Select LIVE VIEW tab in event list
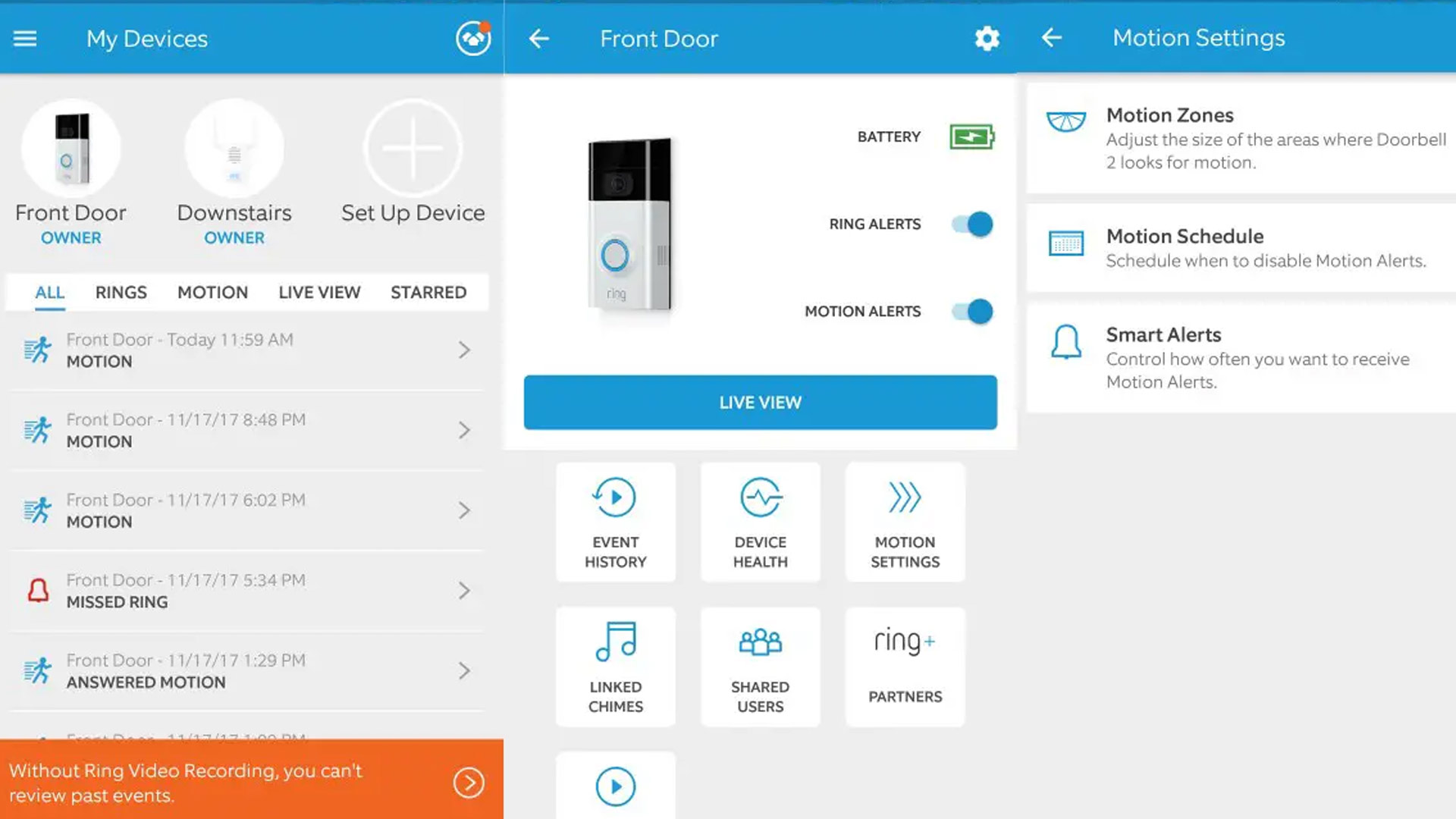The height and width of the screenshot is (819, 1456). [319, 292]
